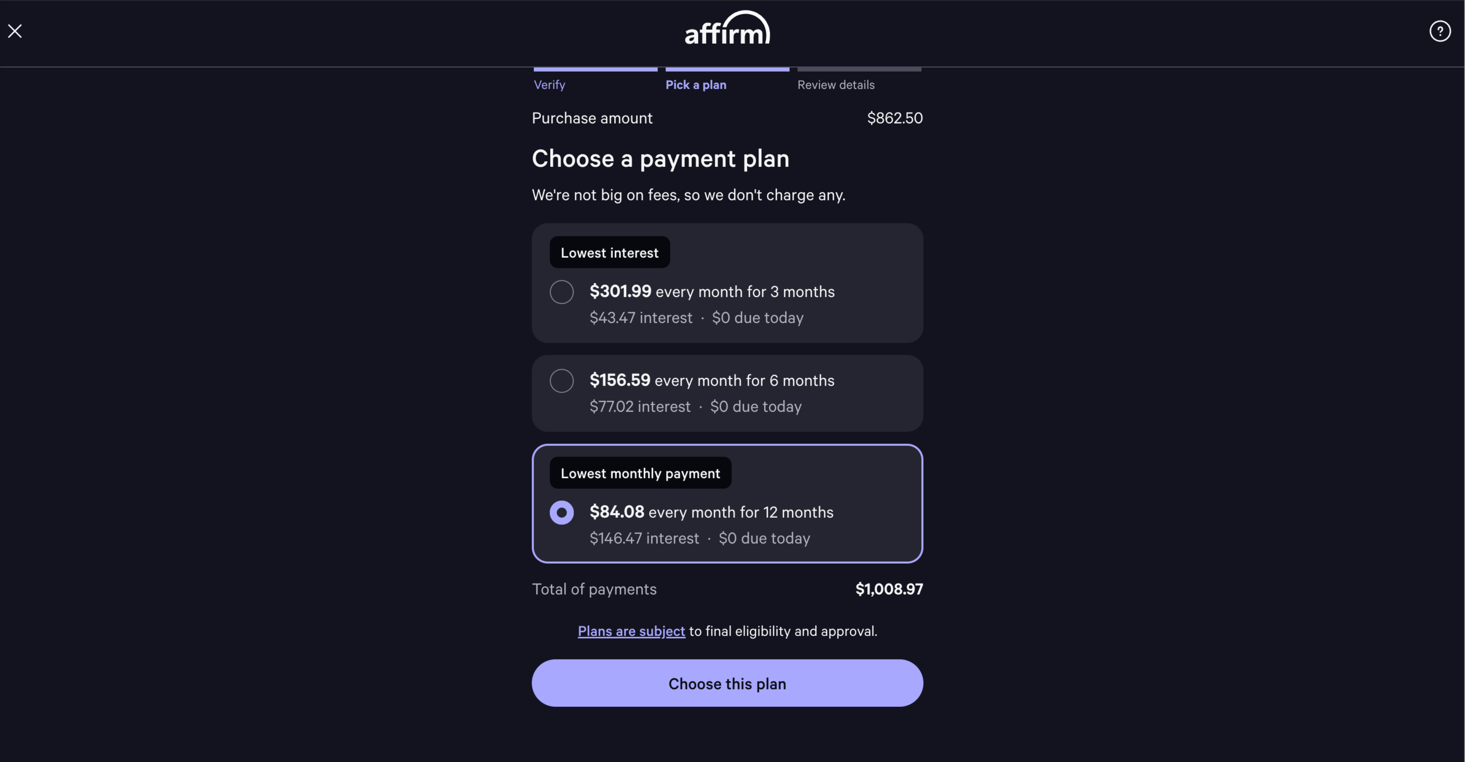The width and height of the screenshot is (1465, 762).
Task: Click the Lowest monthly payment badge
Action: pos(641,473)
